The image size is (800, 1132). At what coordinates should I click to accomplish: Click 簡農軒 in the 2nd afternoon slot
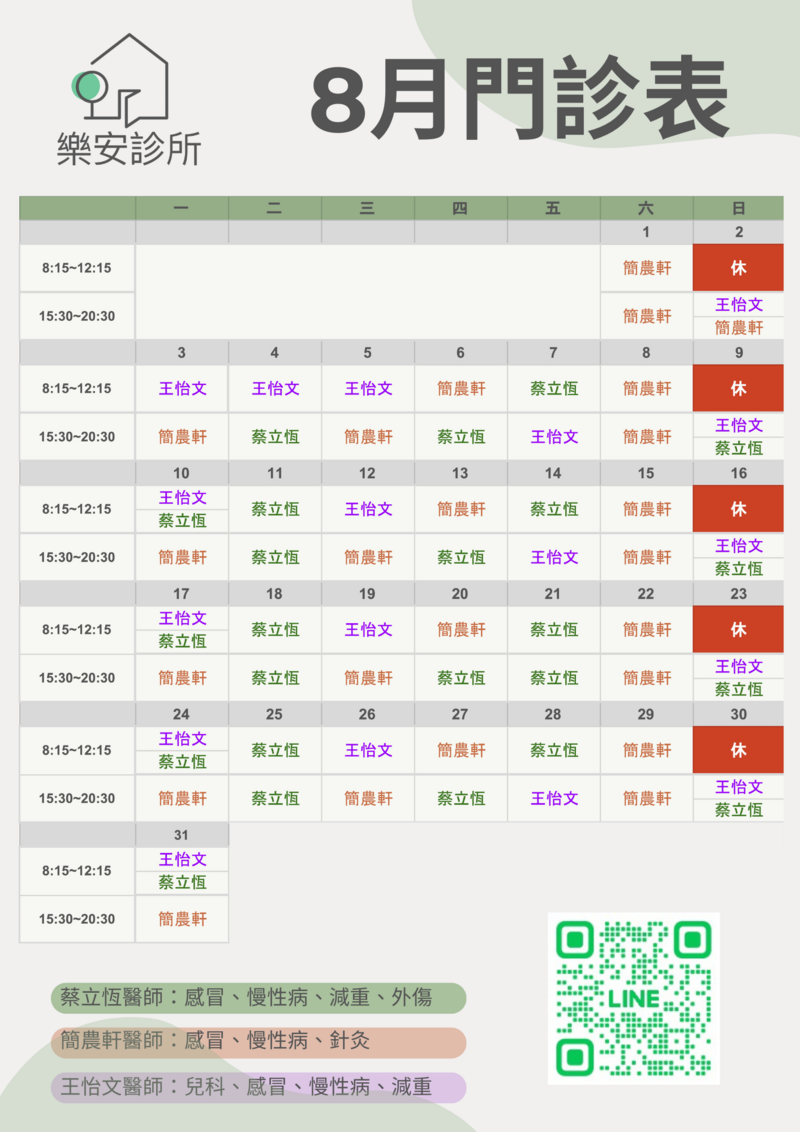[x=739, y=328]
